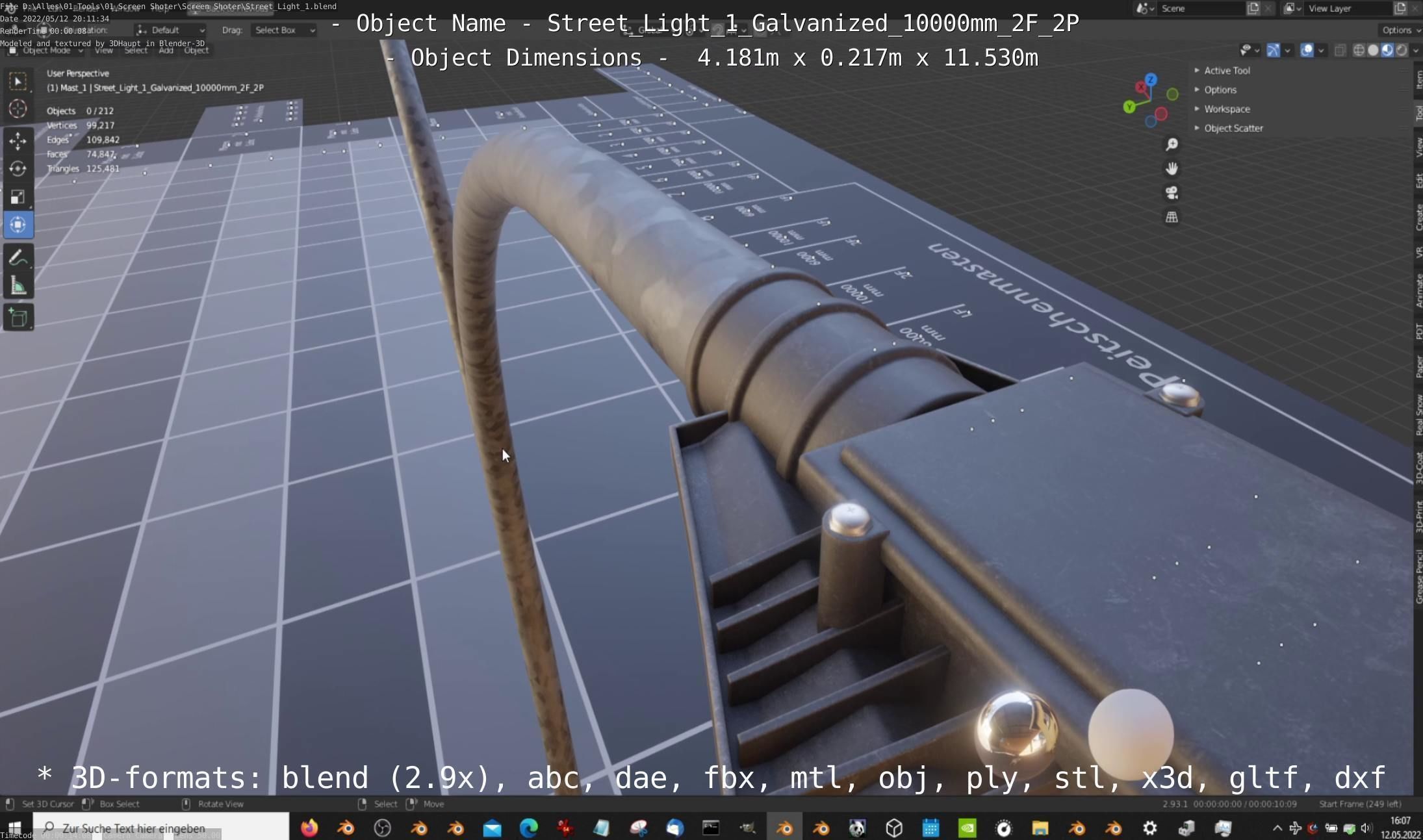The width and height of the screenshot is (1423, 840).
Task: Select the Measure tool
Action: 18,286
